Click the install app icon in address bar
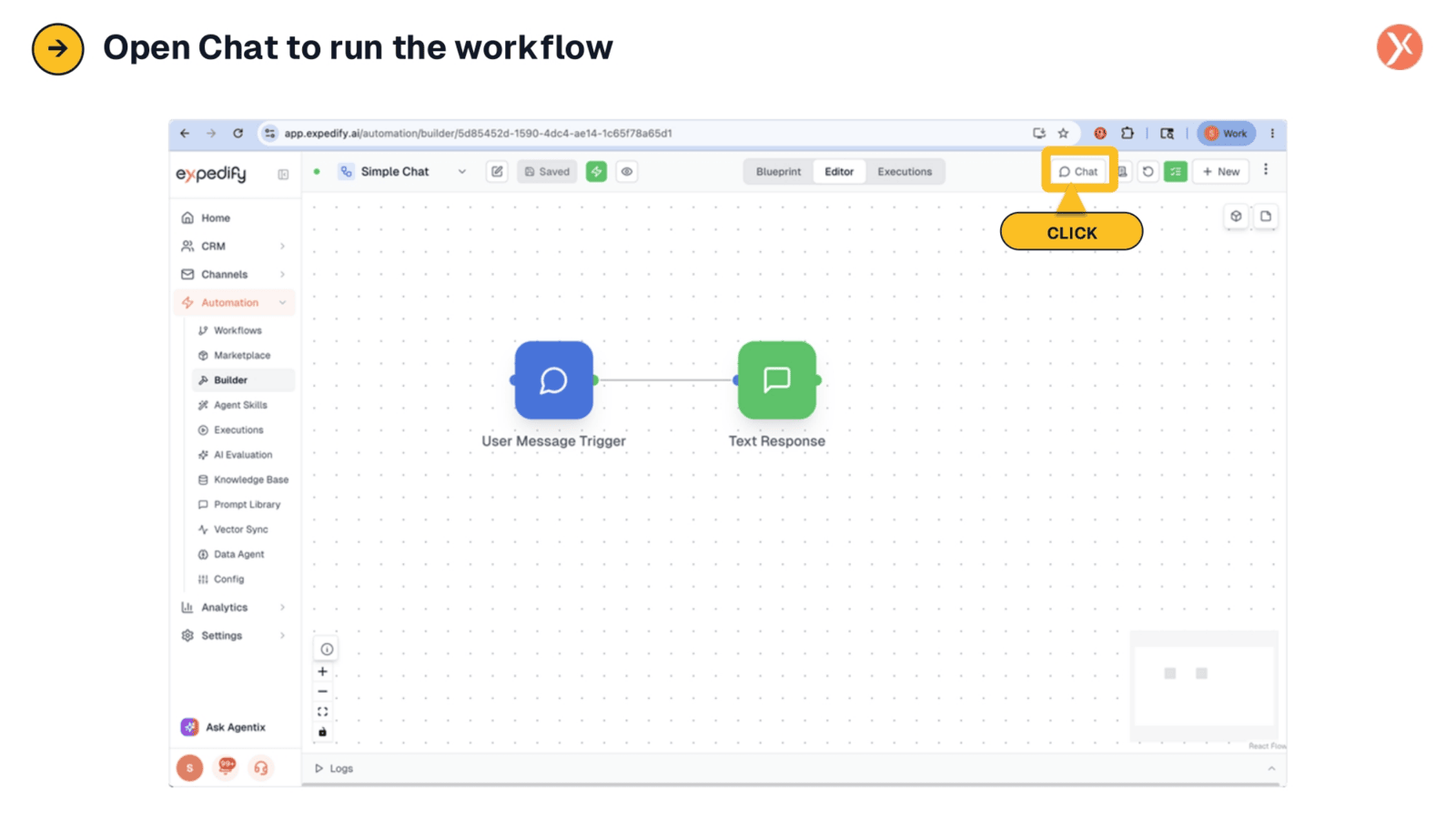The width and height of the screenshot is (1456, 819). tap(1038, 134)
